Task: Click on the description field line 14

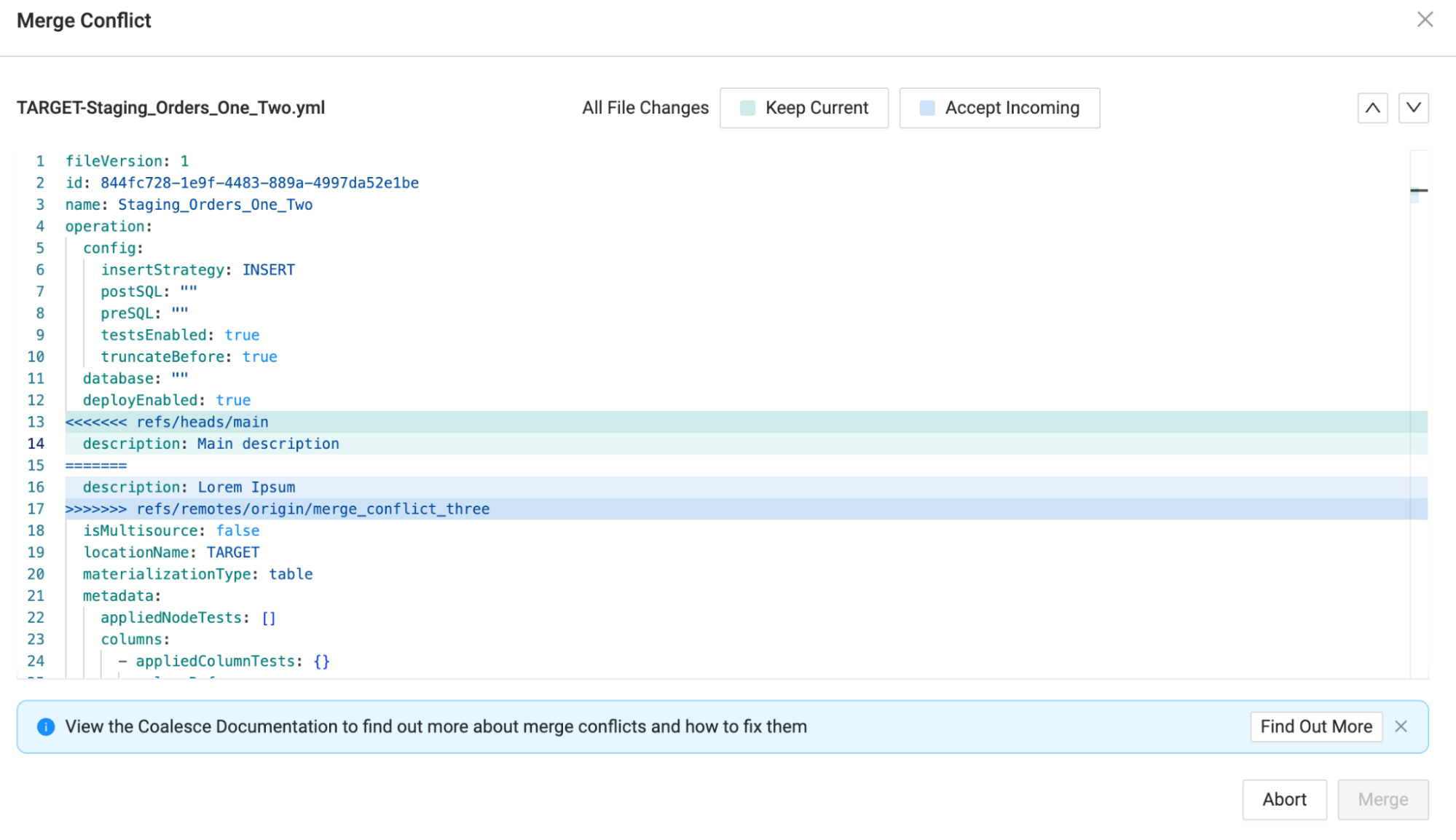Action: (x=211, y=443)
